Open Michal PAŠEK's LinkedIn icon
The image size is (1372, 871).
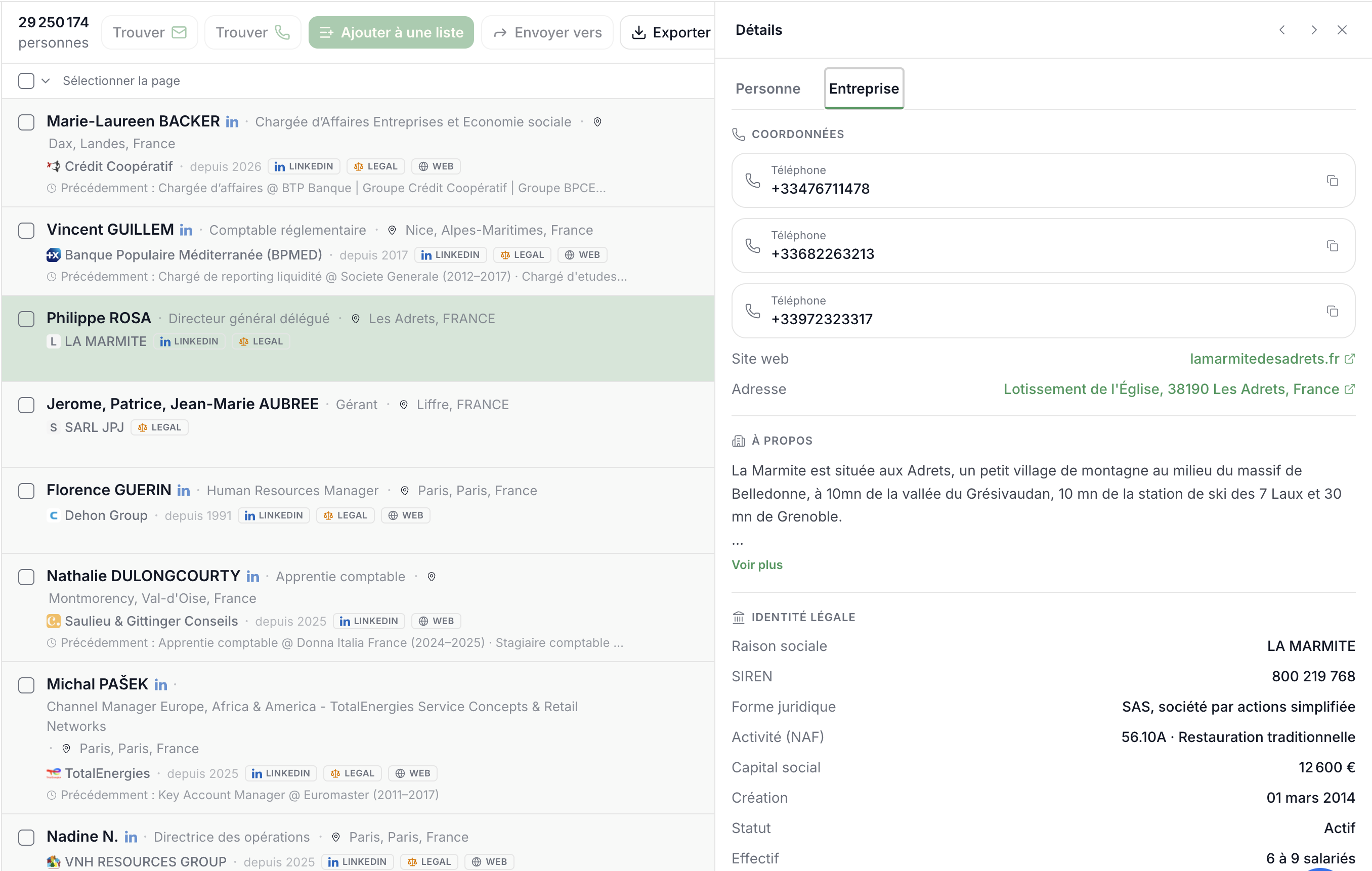[x=161, y=685]
